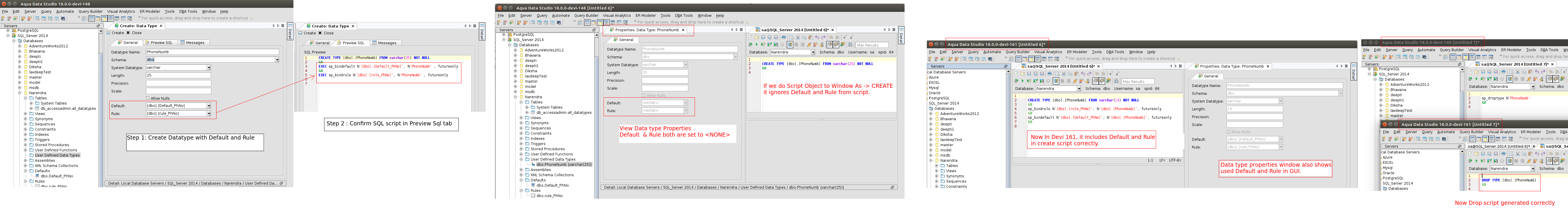Click Scale field in leftmost Create Data Type form
The image size is (1568, 223).
[178, 91]
